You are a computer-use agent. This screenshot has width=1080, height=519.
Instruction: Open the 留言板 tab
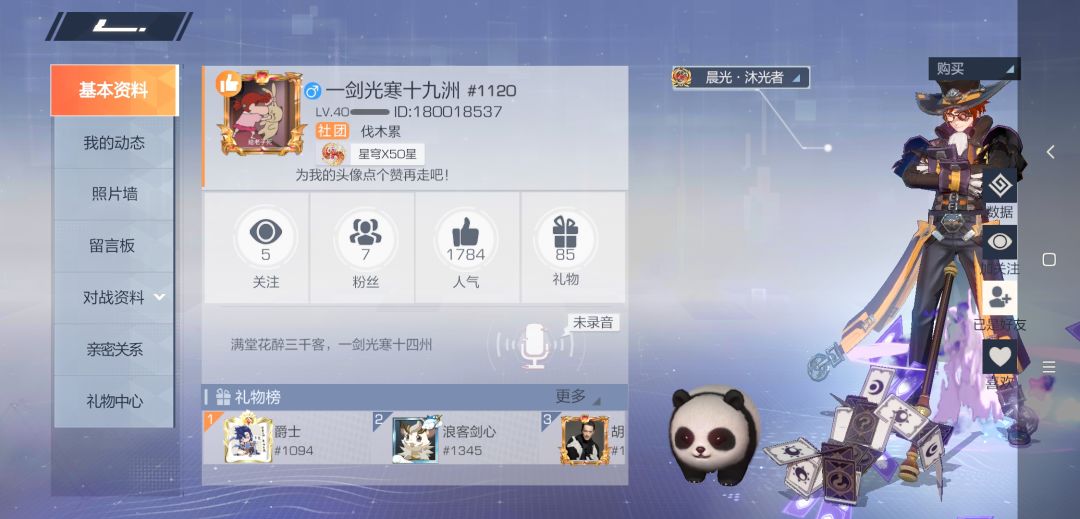point(114,246)
